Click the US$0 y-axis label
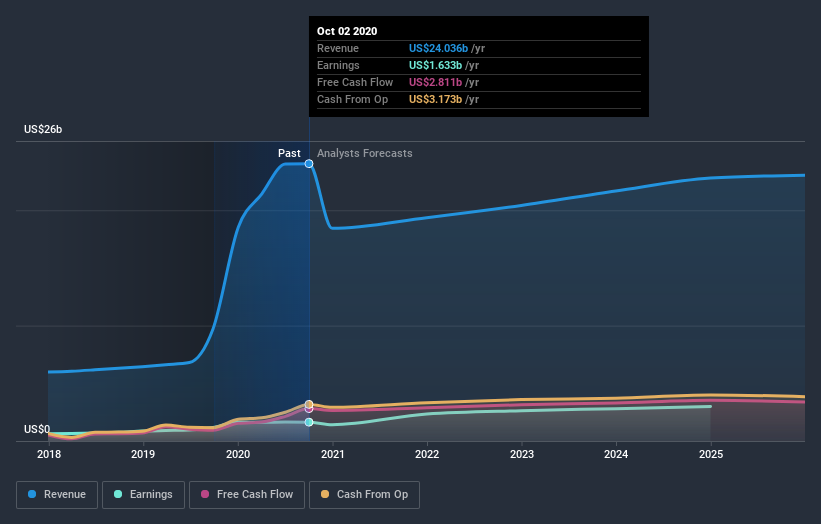The width and height of the screenshot is (821, 524). coord(37,429)
